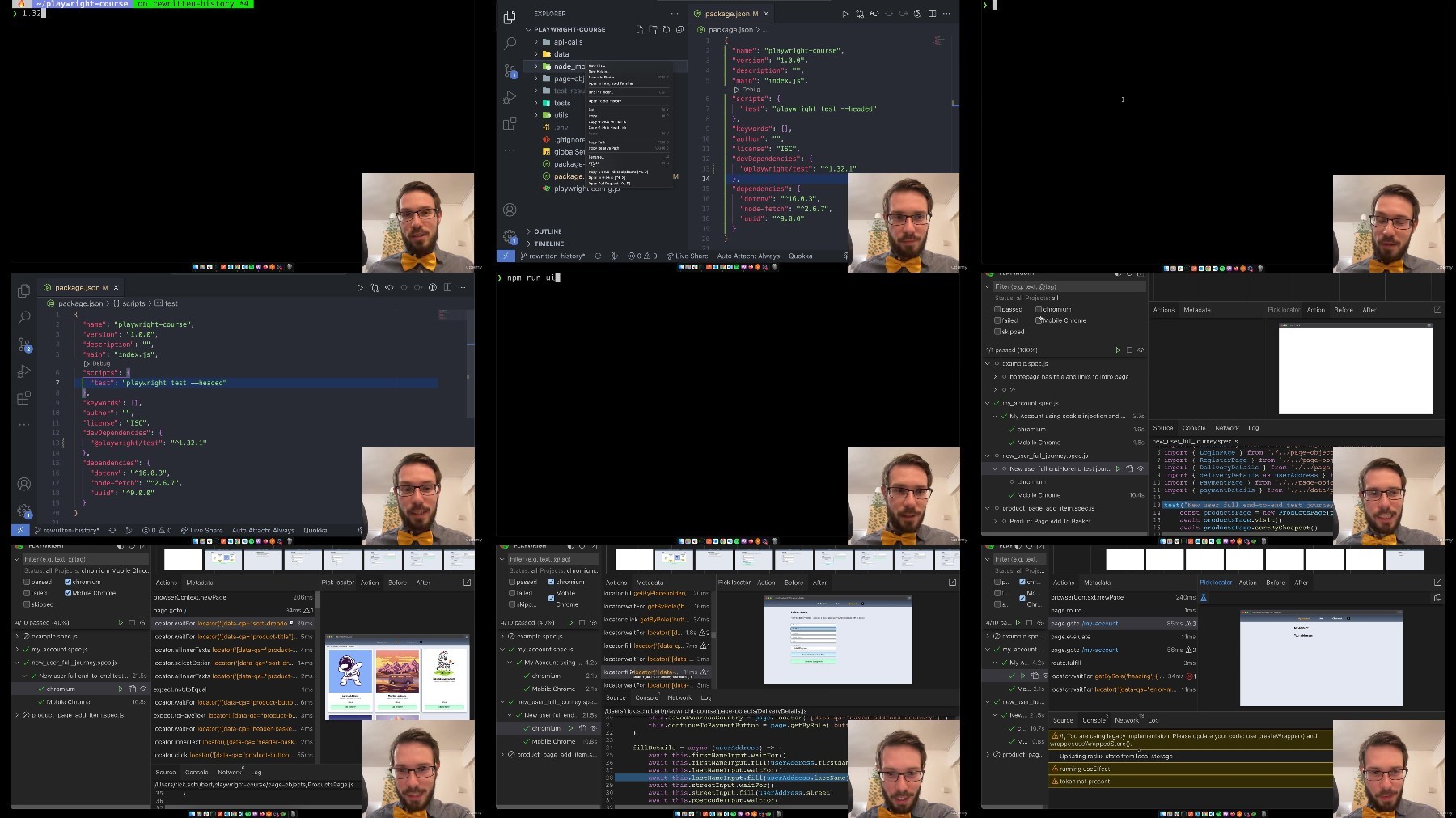This screenshot has height=818, width=1456.
Task: Open Search in VS Code frame showing Explorer
Action: [510, 43]
